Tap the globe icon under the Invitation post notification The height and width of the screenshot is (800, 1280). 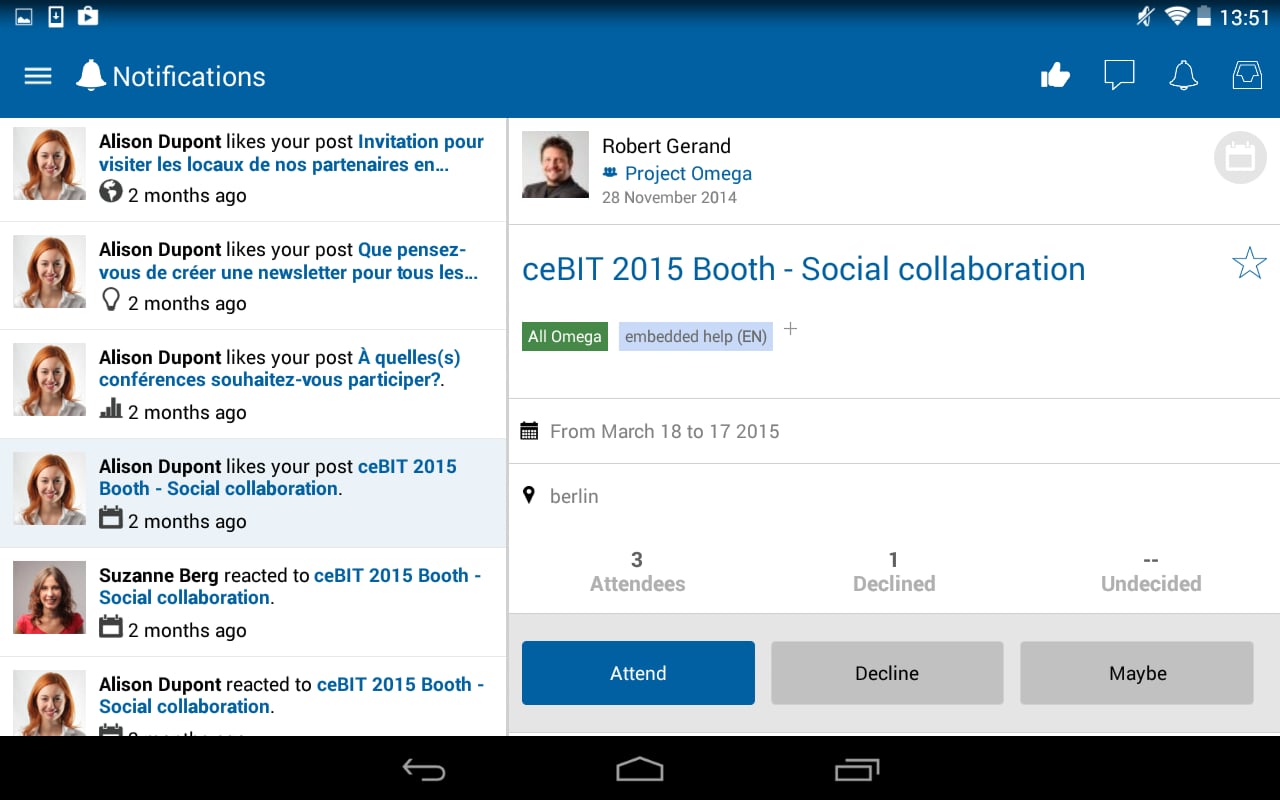pos(111,191)
